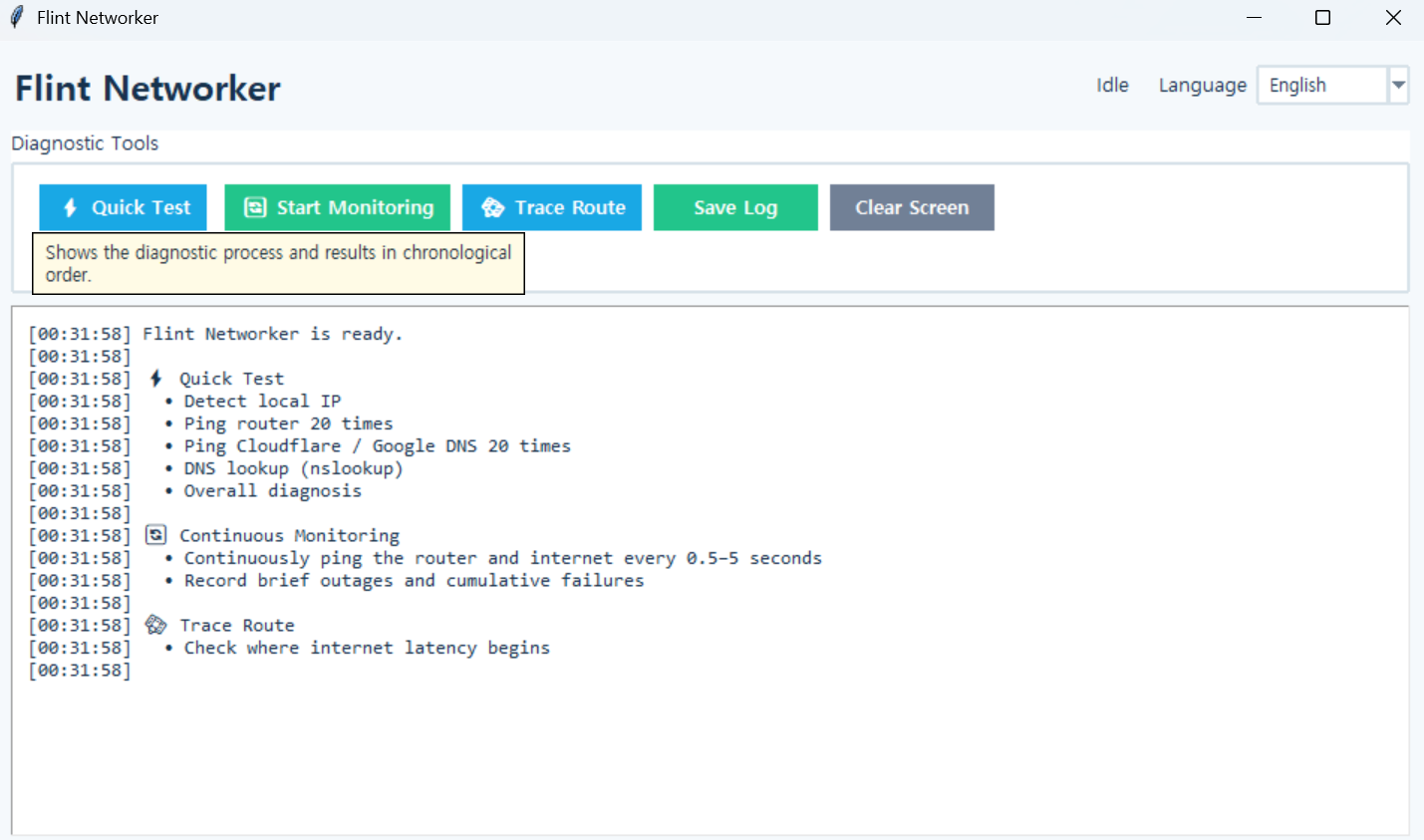Click the "Language" label

point(1202,86)
